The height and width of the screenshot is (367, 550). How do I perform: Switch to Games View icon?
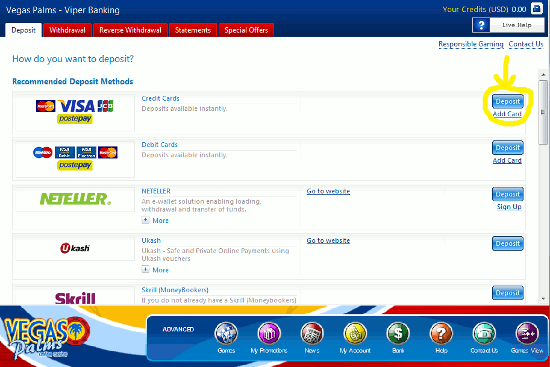527,333
